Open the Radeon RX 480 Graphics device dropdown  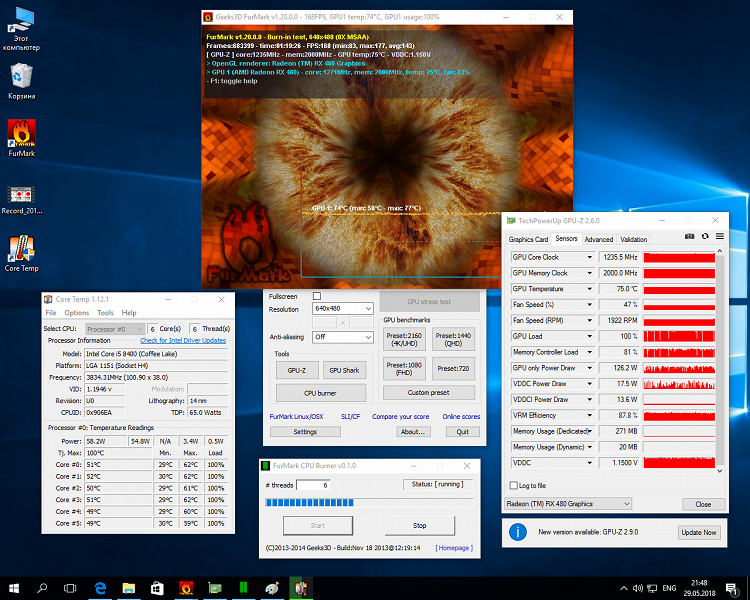tap(568, 504)
